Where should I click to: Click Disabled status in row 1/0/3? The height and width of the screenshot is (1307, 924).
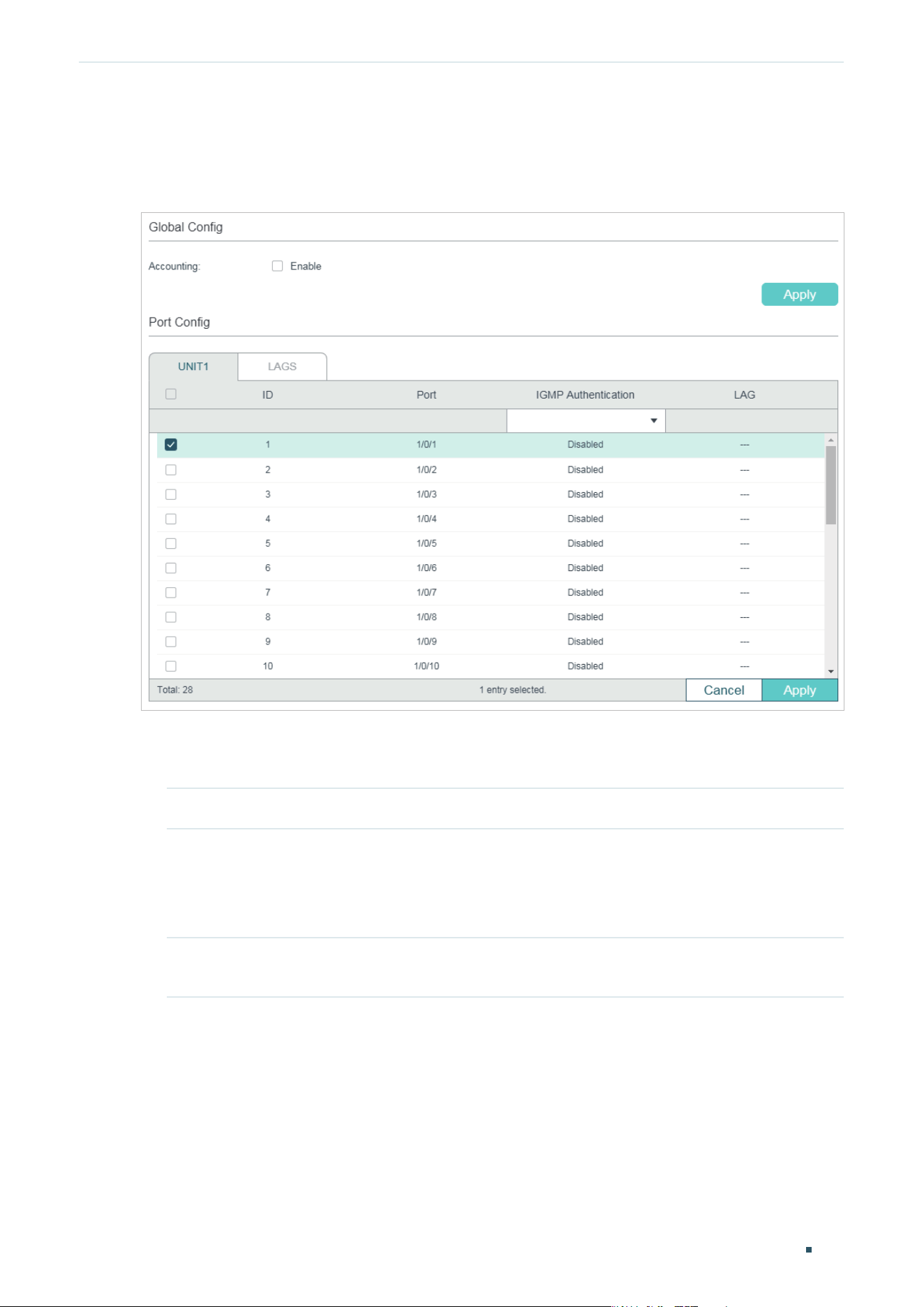click(x=586, y=494)
